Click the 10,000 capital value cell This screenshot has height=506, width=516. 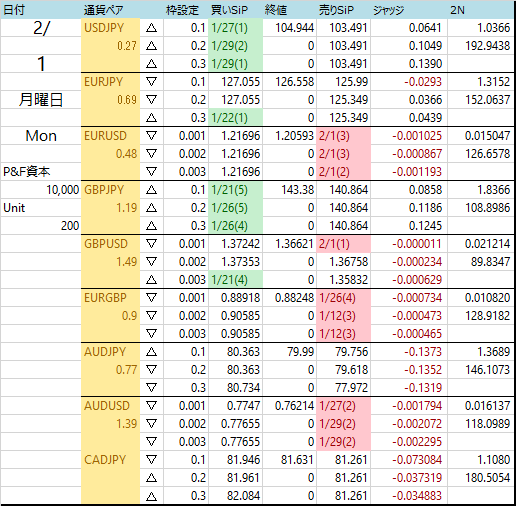coord(41,190)
